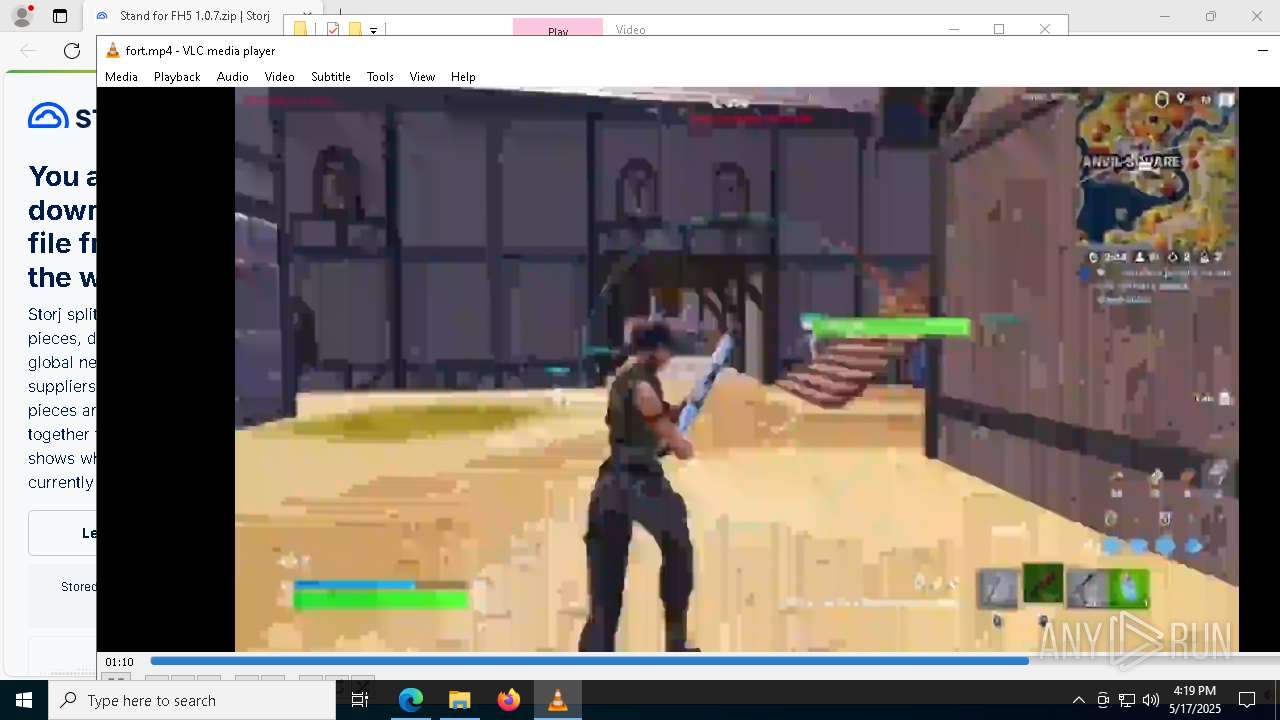The width and height of the screenshot is (1280, 720).
Task: Click the VLC cone icon in title bar
Action: pyautogui.click(x=113, y=51)
